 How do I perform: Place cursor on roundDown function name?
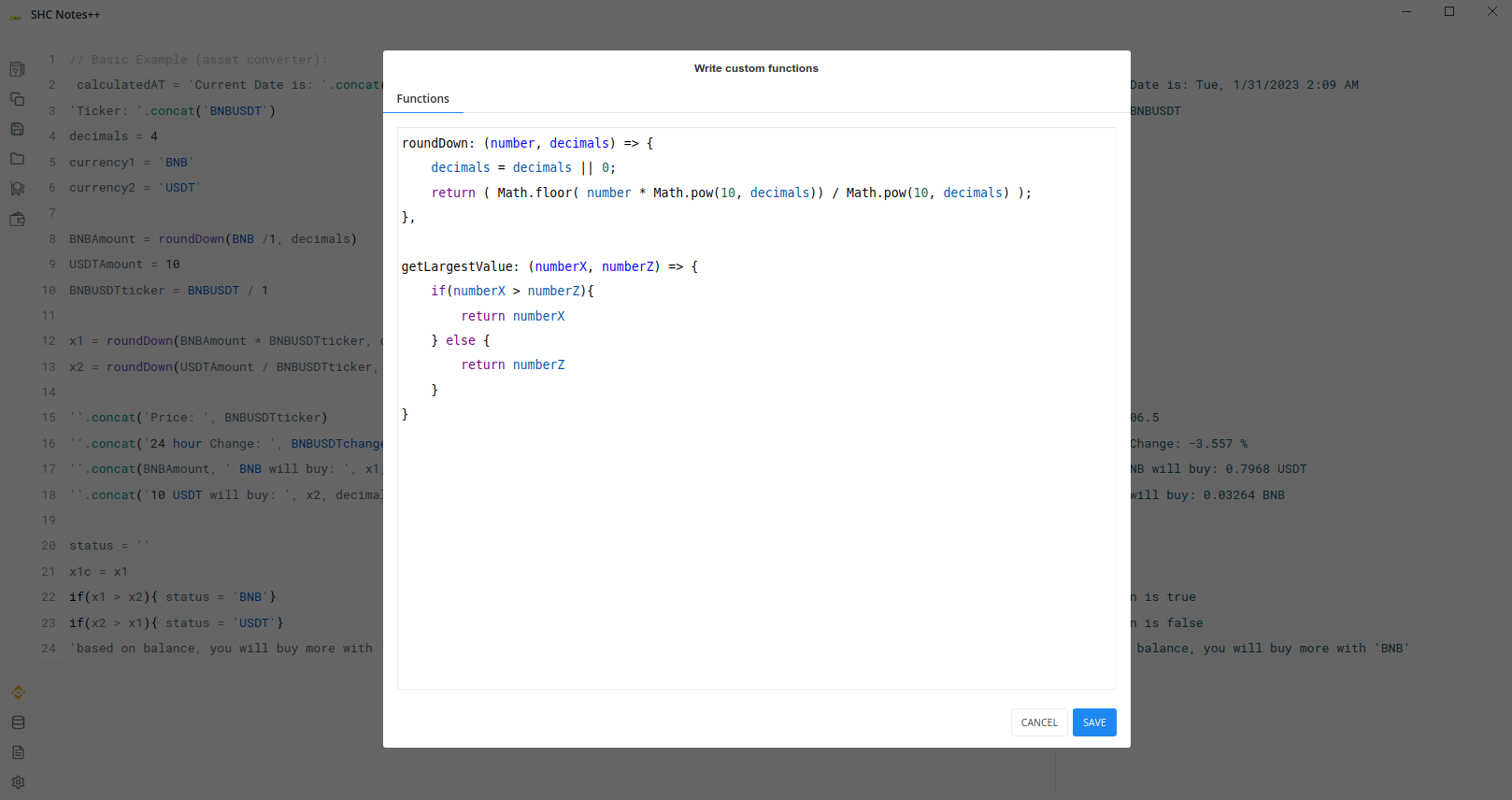tap(435, 143)
